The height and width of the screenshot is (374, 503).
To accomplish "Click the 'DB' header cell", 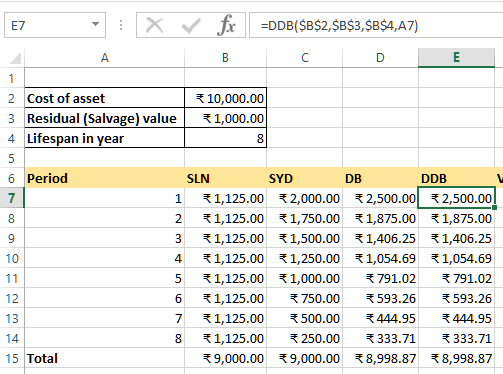I will 380,178.
